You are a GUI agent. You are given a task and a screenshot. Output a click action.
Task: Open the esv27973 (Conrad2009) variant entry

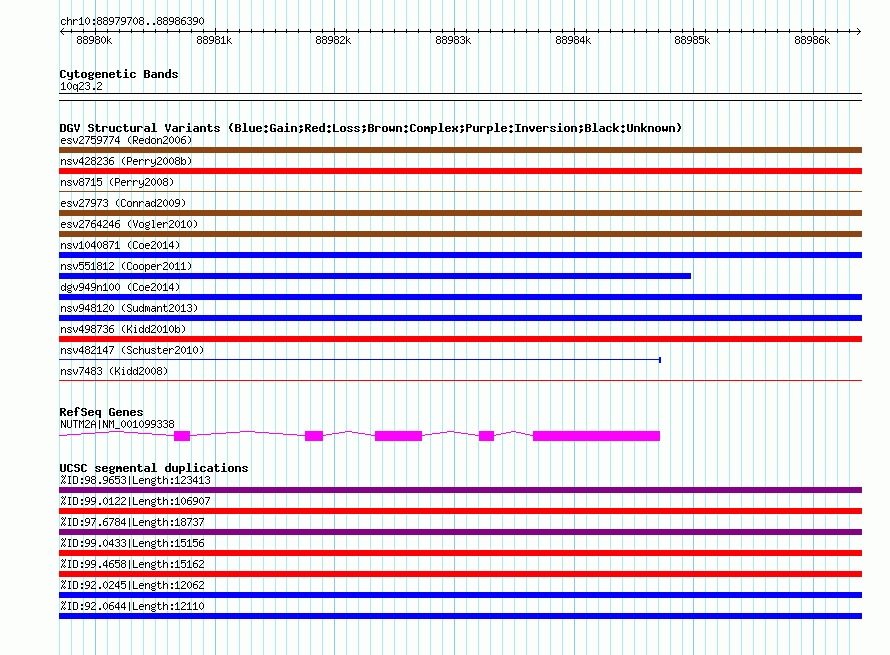coord(123,203)
